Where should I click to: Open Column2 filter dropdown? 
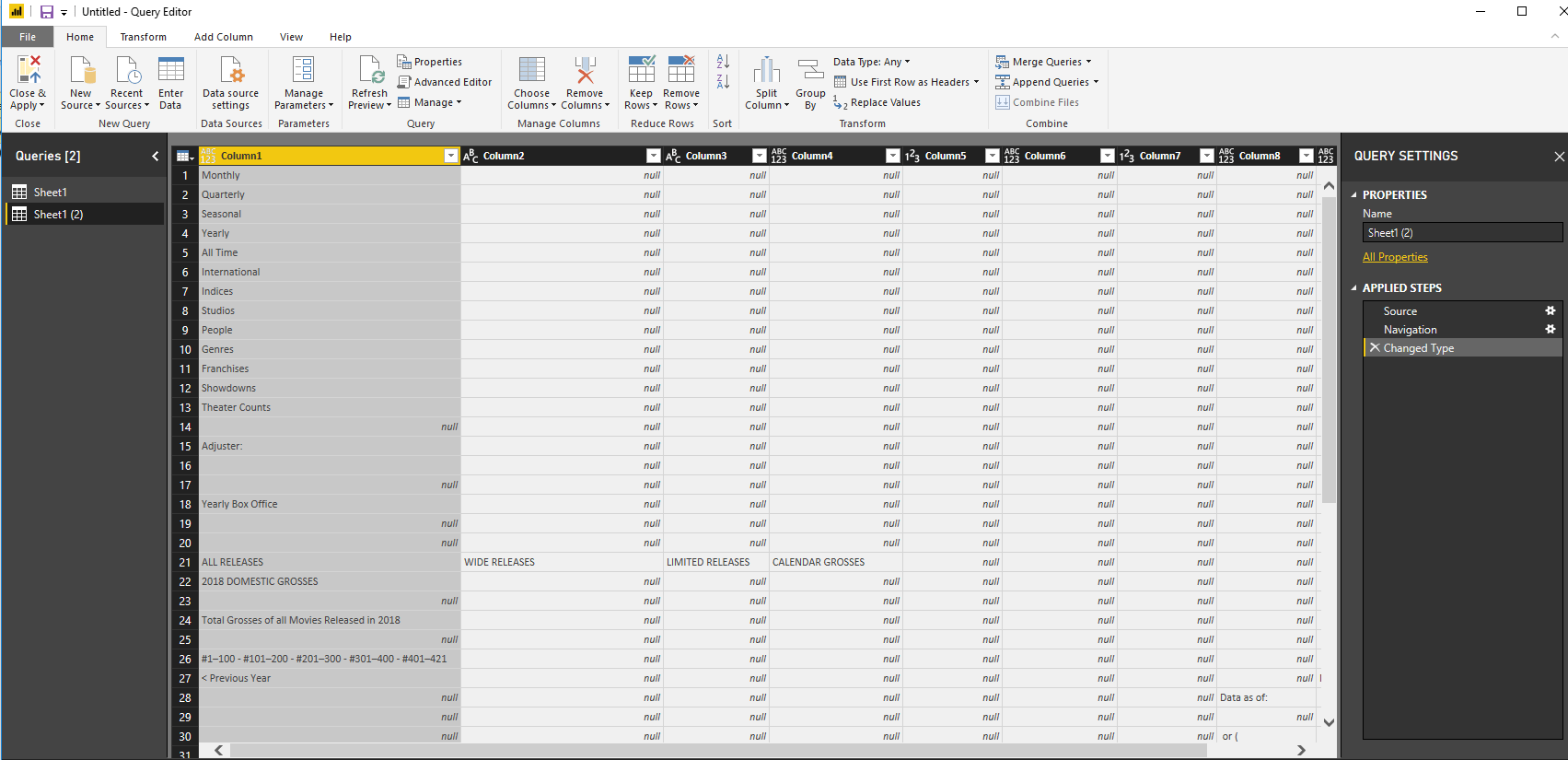pos(654,156)
